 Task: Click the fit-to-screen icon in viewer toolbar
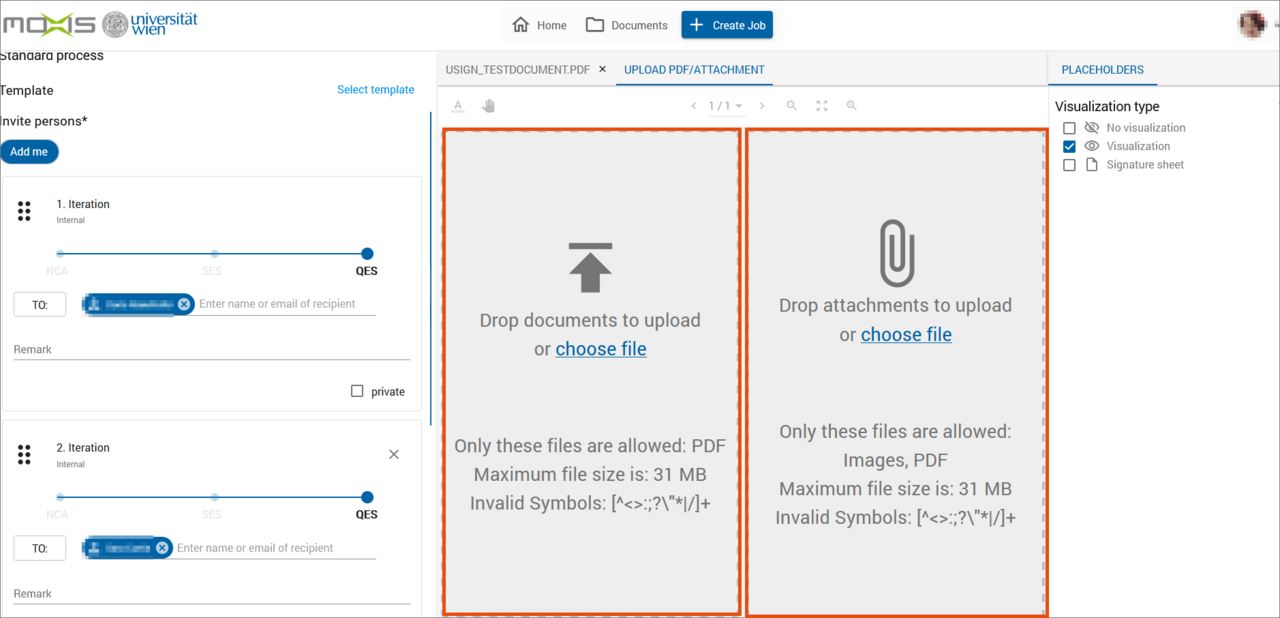[x=822, y=106]
